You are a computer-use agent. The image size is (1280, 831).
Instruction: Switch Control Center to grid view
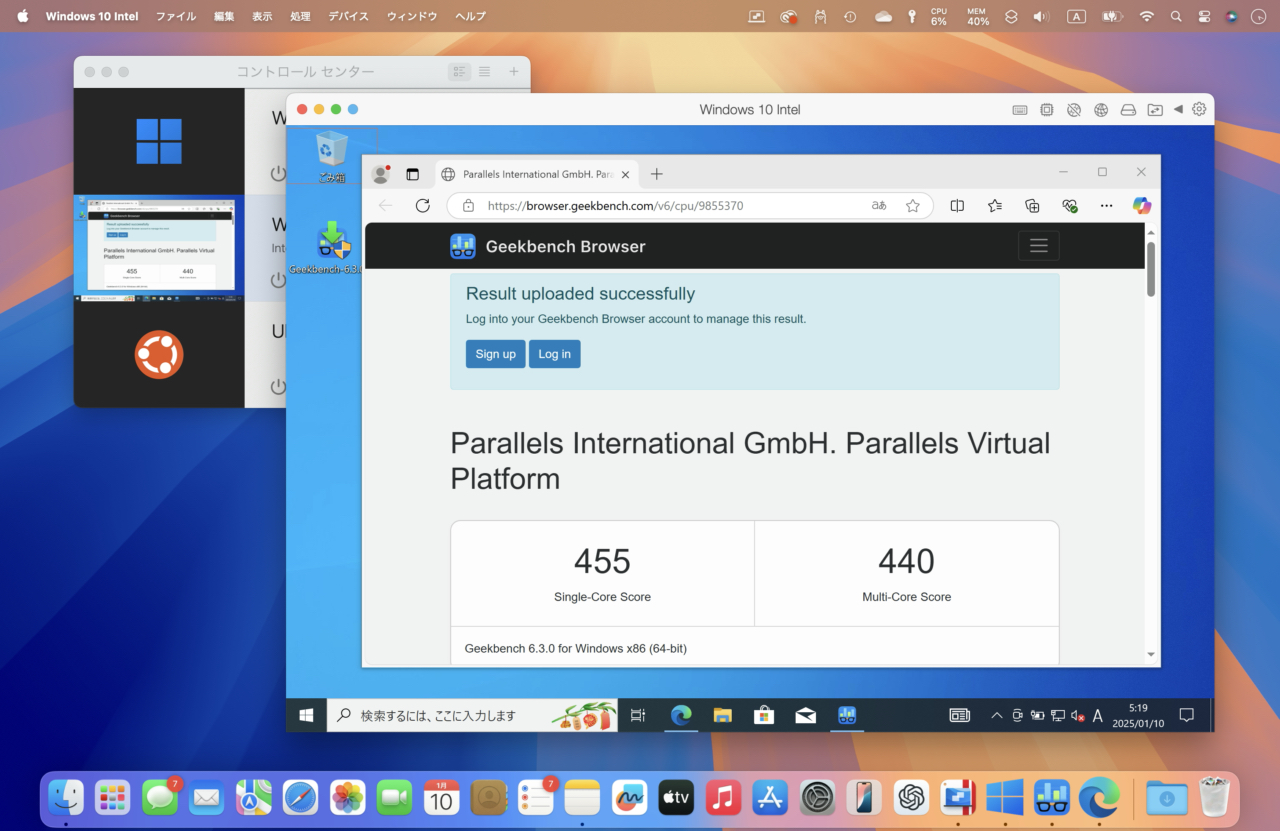[x=460, y=72]
